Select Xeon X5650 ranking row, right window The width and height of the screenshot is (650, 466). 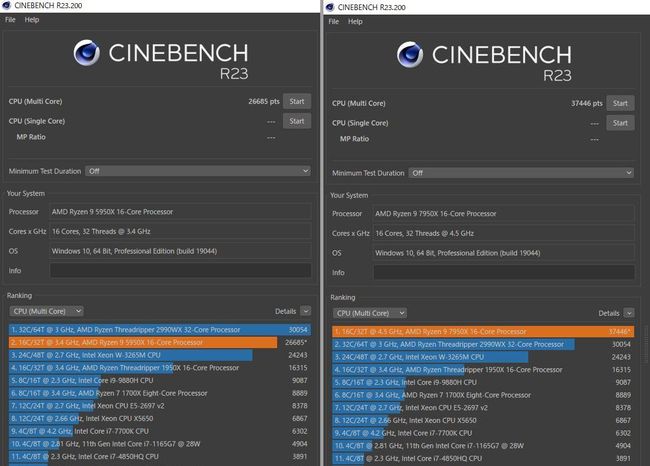coord(483,420)
